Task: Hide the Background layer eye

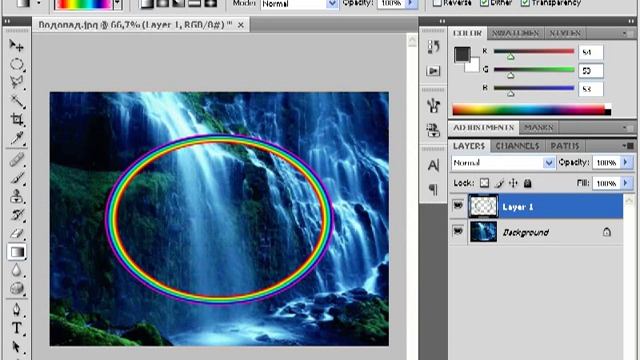Action: point(458,232)
